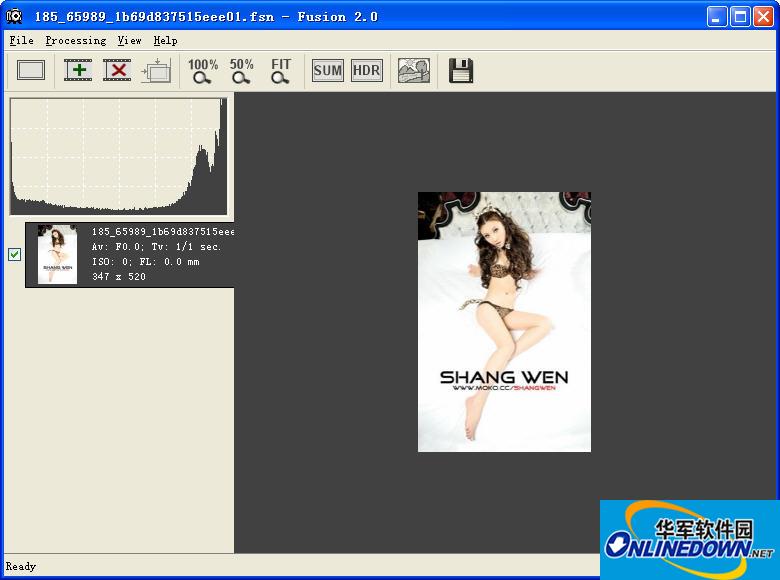Image resolution: width=780 pixels, height=580 pixels.
Task: Click the 'Ready' status bar text
Action: pos(20,566)
